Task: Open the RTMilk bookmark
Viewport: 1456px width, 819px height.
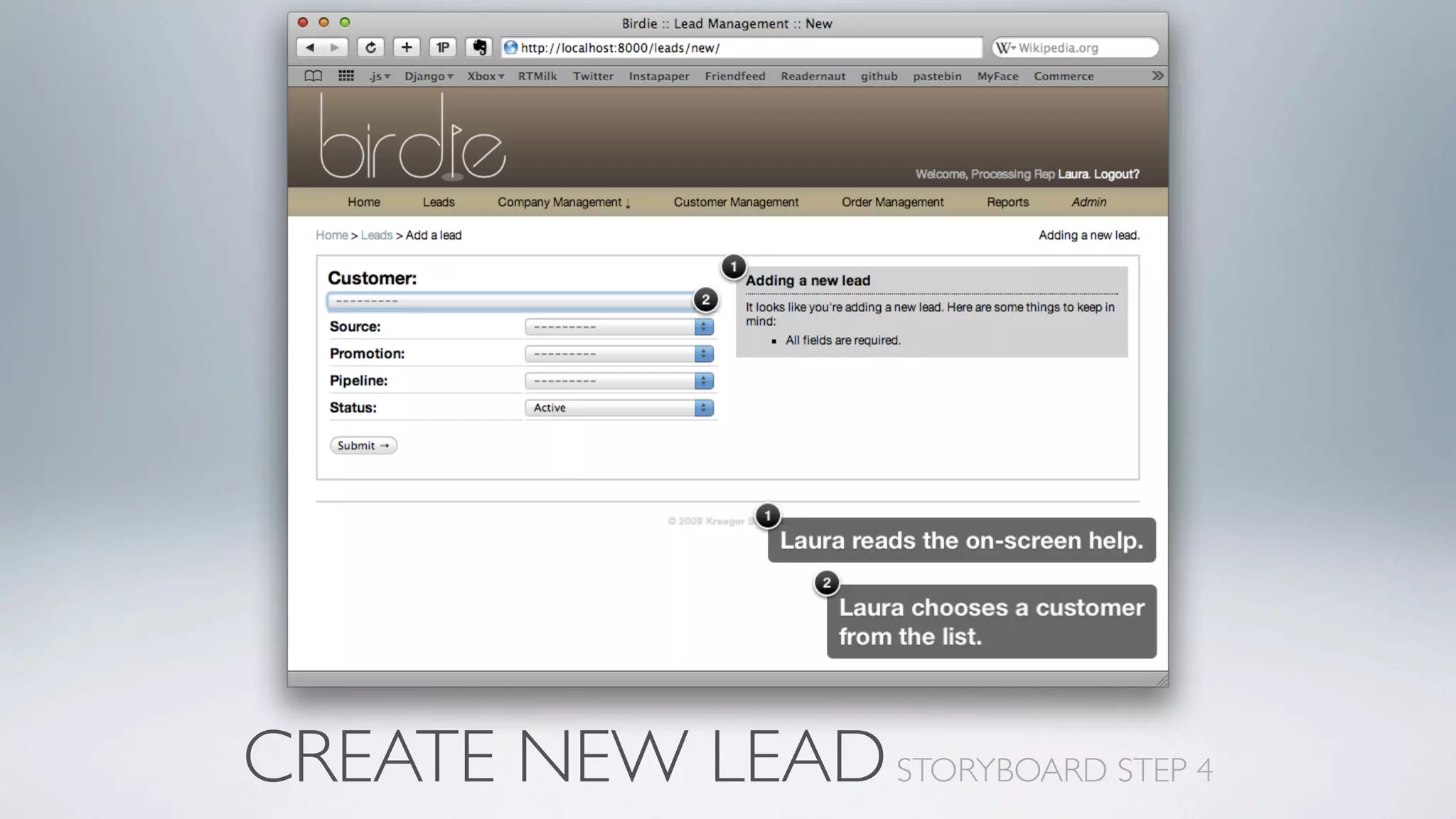Action: pyautogui.click(x=537, y=76)
